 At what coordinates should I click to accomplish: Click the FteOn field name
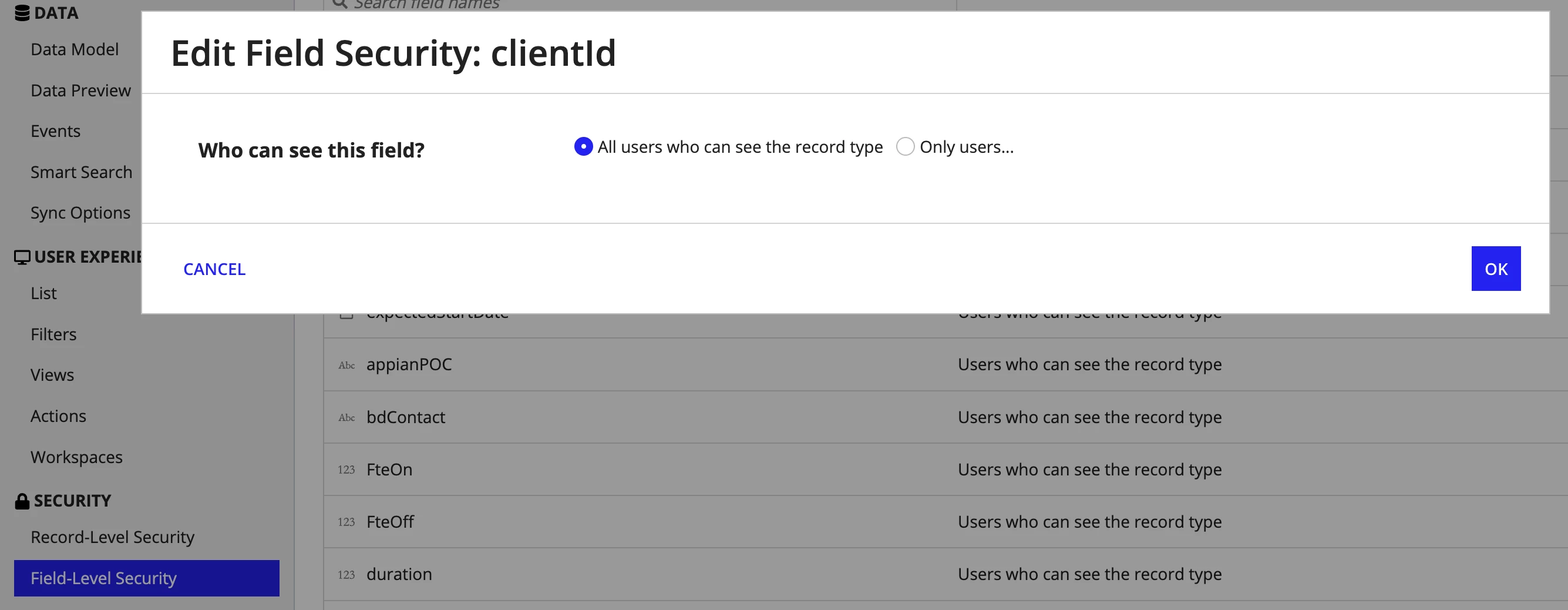[389, 469]
